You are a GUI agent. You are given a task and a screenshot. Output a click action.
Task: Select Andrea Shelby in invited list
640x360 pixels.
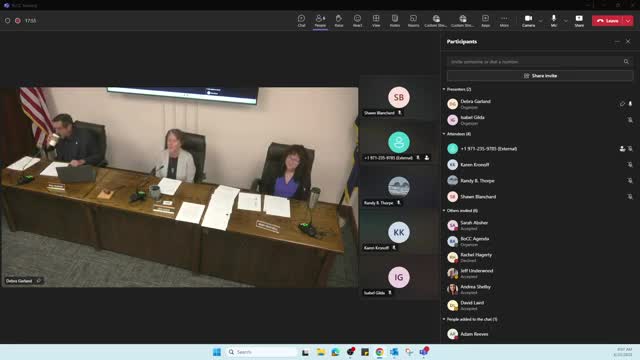pos(539,289)
